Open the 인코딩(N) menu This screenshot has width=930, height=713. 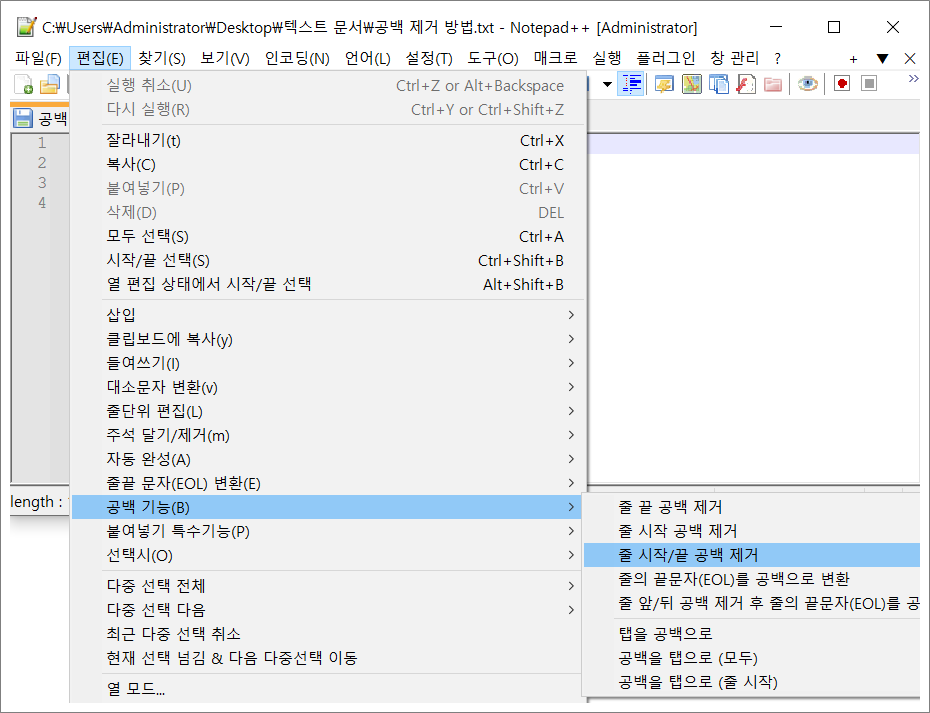[x=297, y=58]
